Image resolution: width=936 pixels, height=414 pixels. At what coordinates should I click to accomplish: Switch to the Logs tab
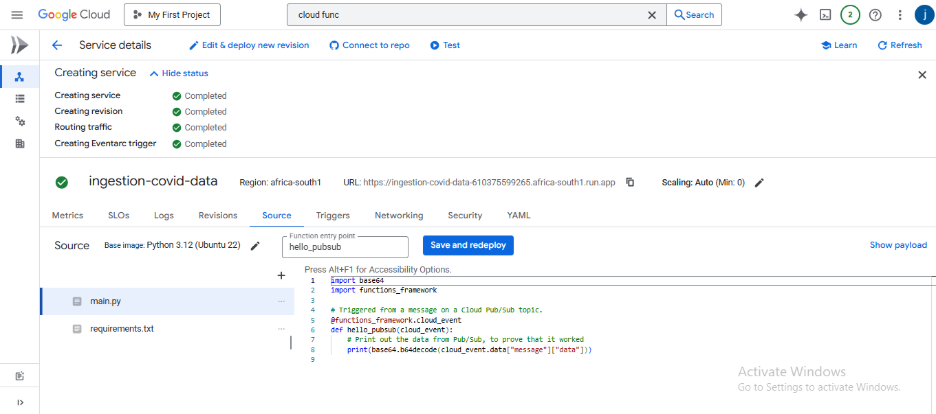[164, 215]
